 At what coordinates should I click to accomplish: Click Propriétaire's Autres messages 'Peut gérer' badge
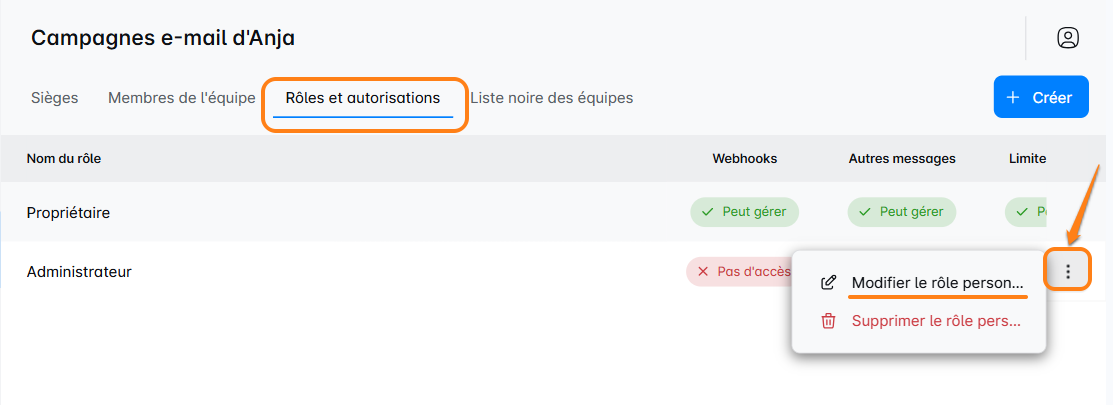[x=902, y=212]
